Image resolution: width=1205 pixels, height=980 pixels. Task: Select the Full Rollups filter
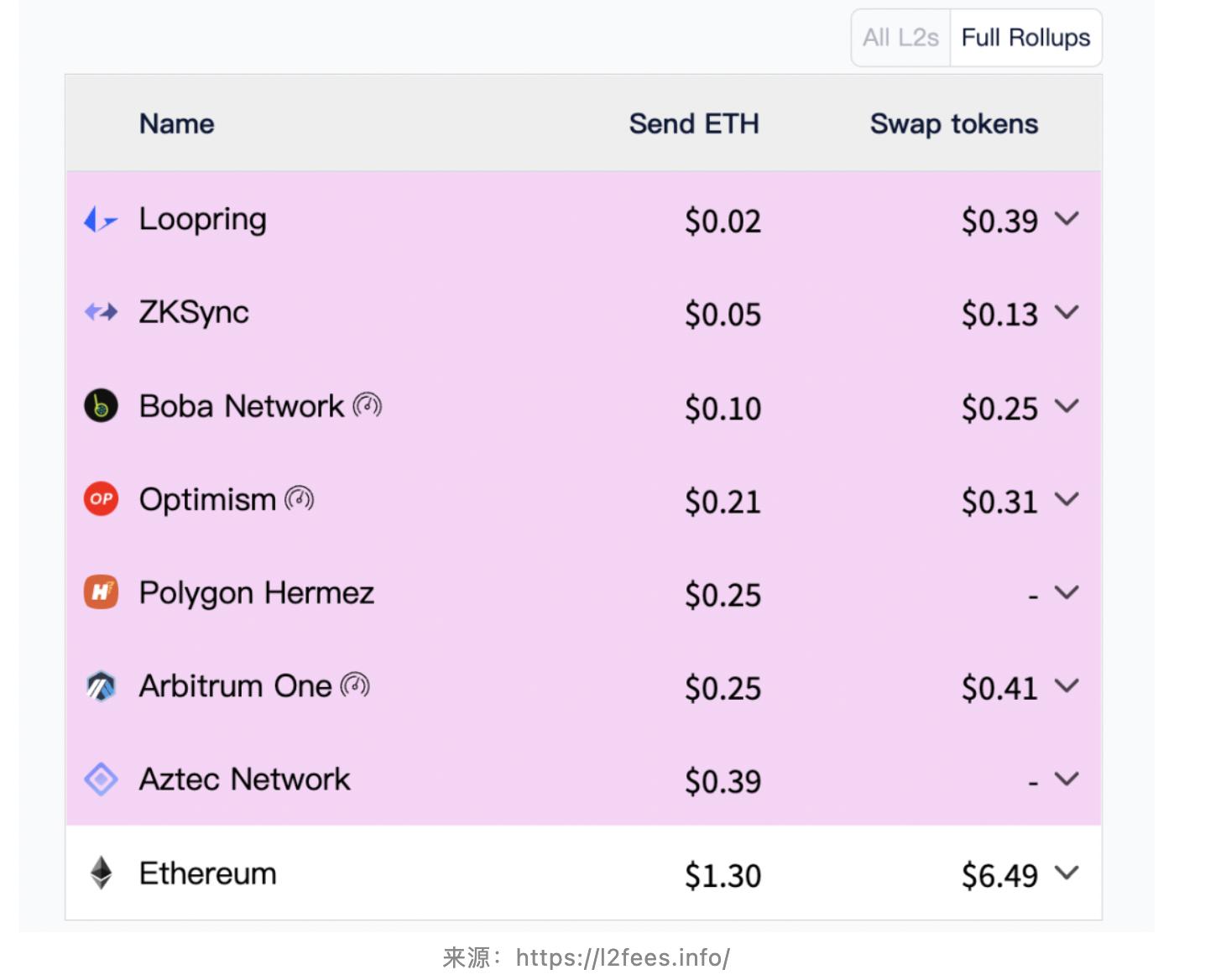[x=1025, y=38]
